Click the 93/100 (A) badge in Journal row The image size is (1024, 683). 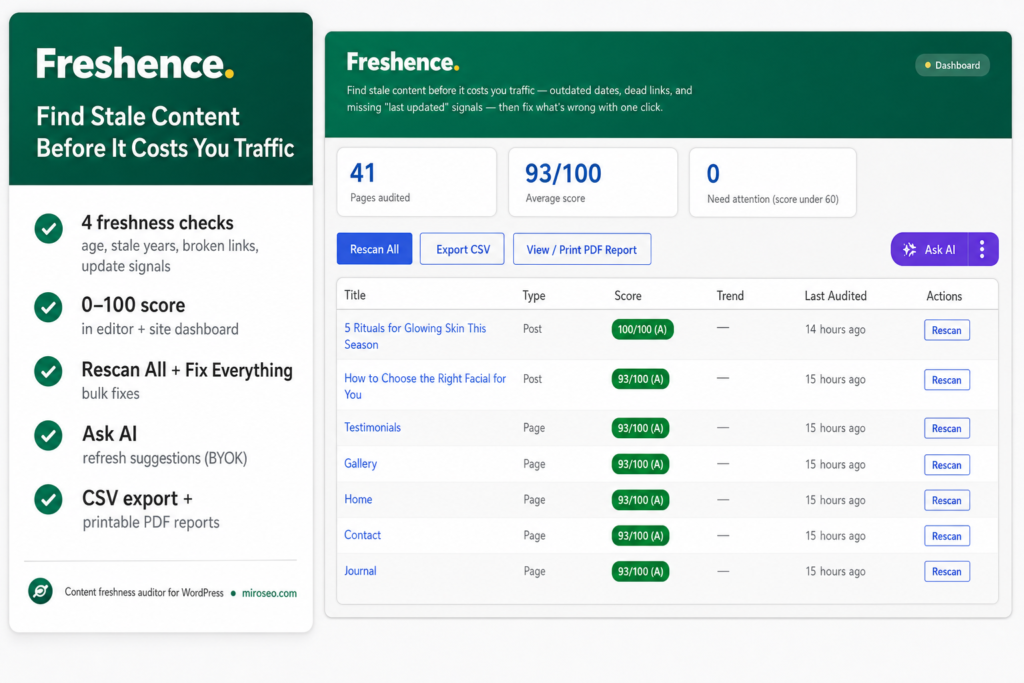[641, 571]
